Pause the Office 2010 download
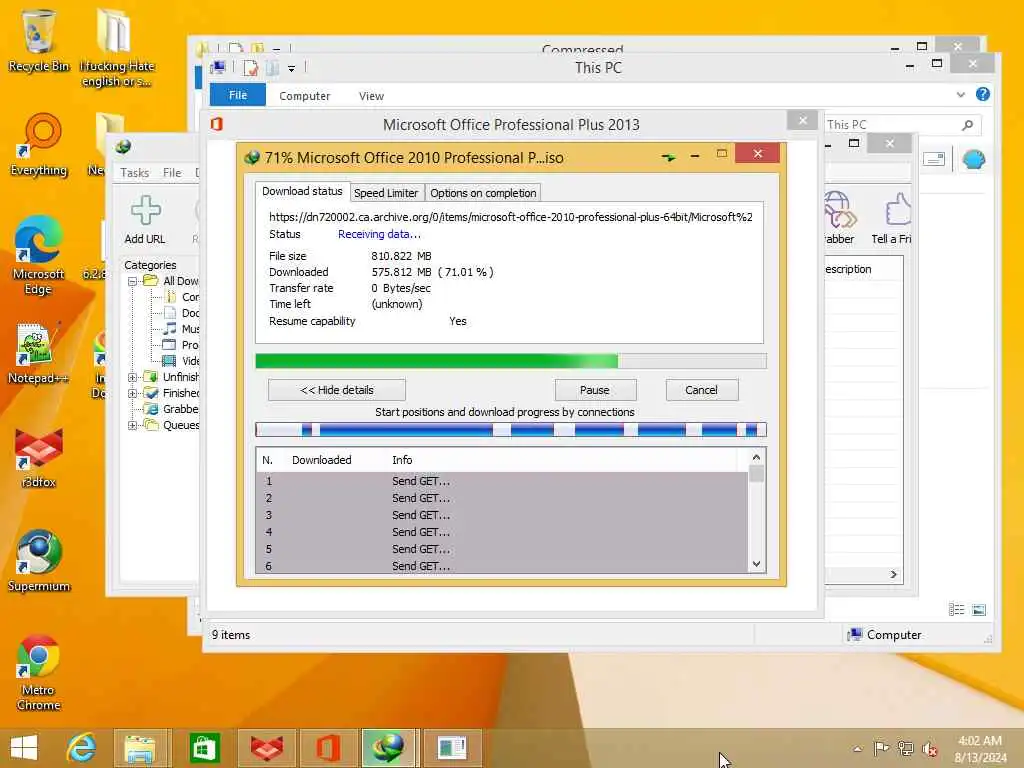Image resolution: width=1024 pixels, height=768 pixels. point(595,390)
